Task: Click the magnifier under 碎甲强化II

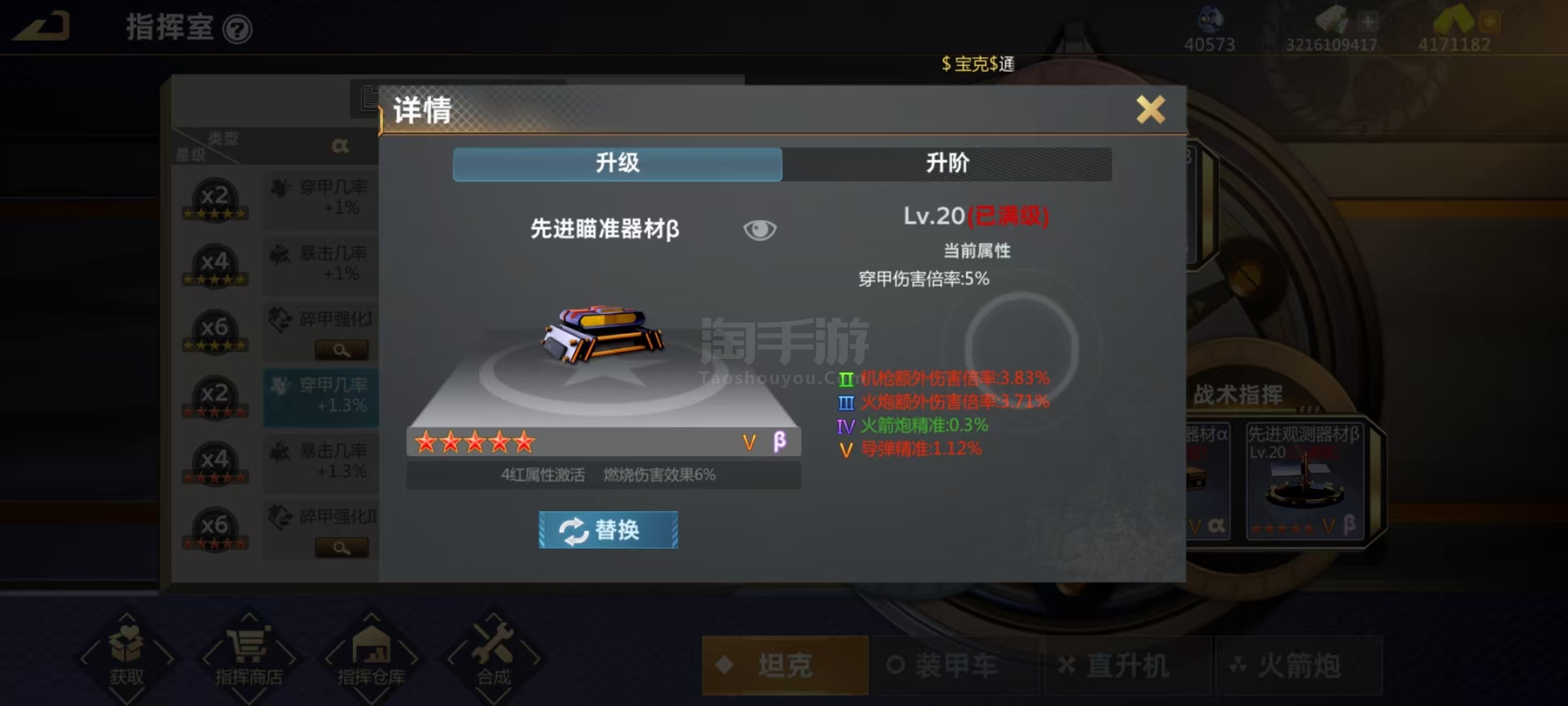Action: [x=342, y=548]
